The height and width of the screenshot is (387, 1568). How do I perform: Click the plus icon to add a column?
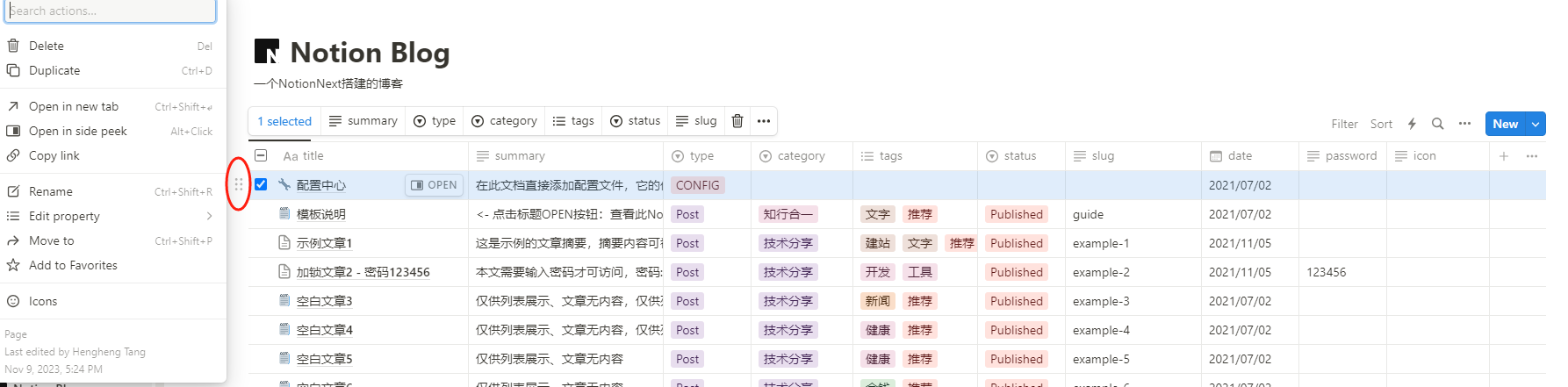coord(1504,156)
